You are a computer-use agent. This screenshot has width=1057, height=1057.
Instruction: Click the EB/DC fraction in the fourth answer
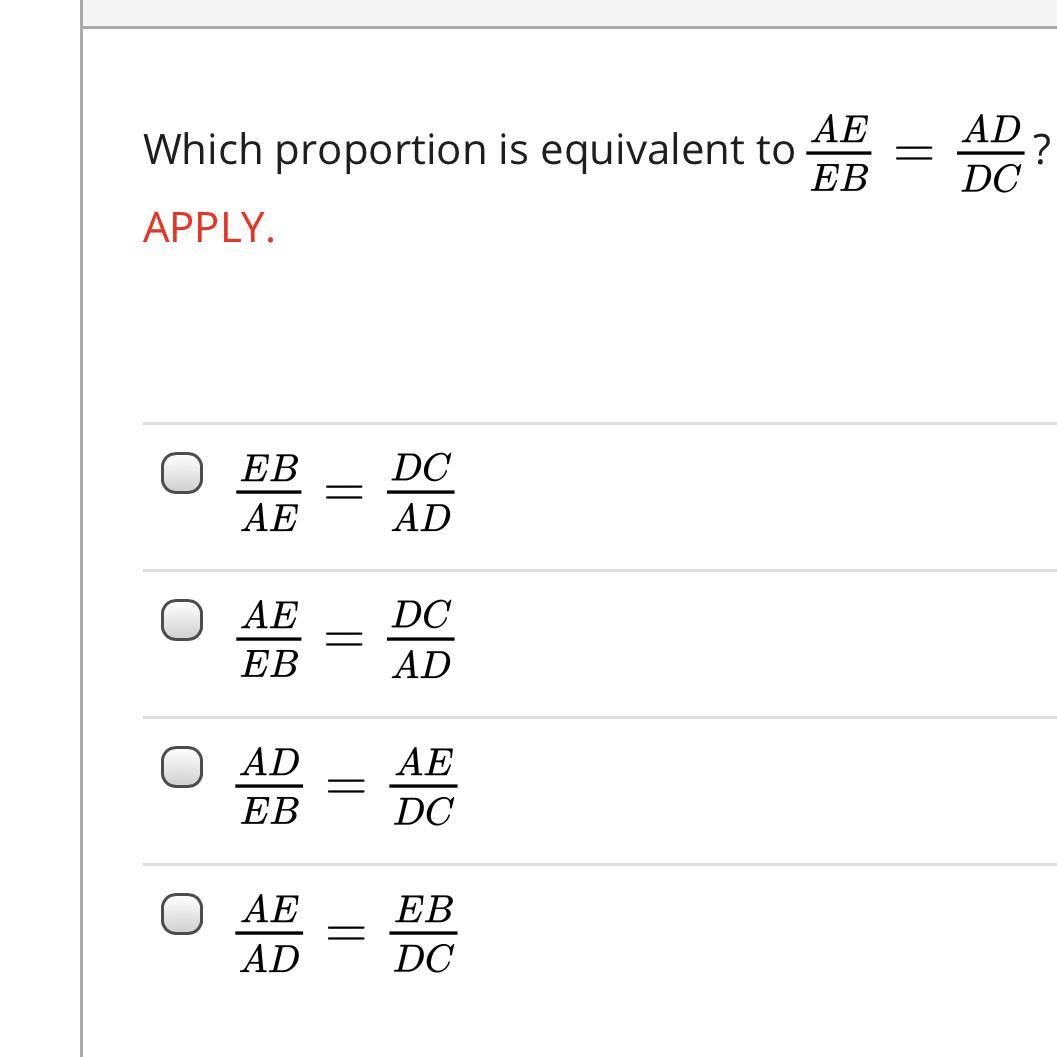coord(423,934)
